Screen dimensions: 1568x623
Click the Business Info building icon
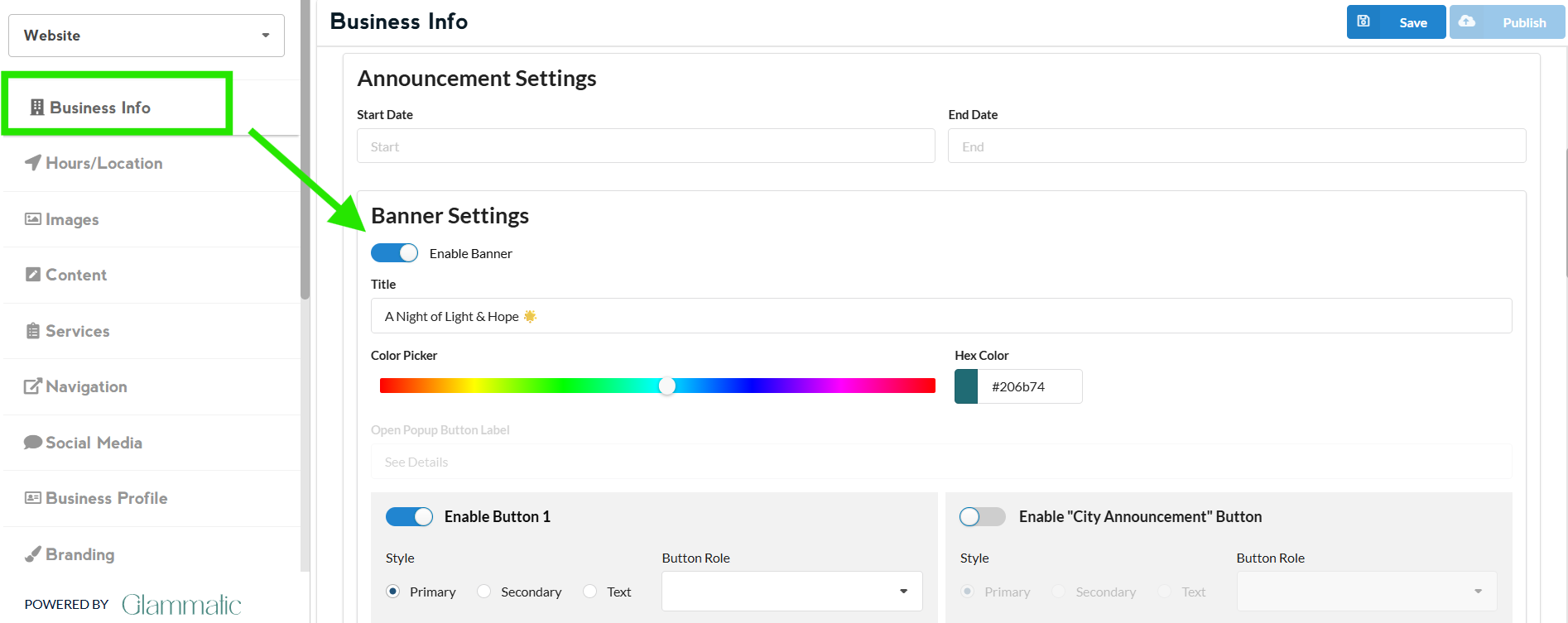coord(37,108)
